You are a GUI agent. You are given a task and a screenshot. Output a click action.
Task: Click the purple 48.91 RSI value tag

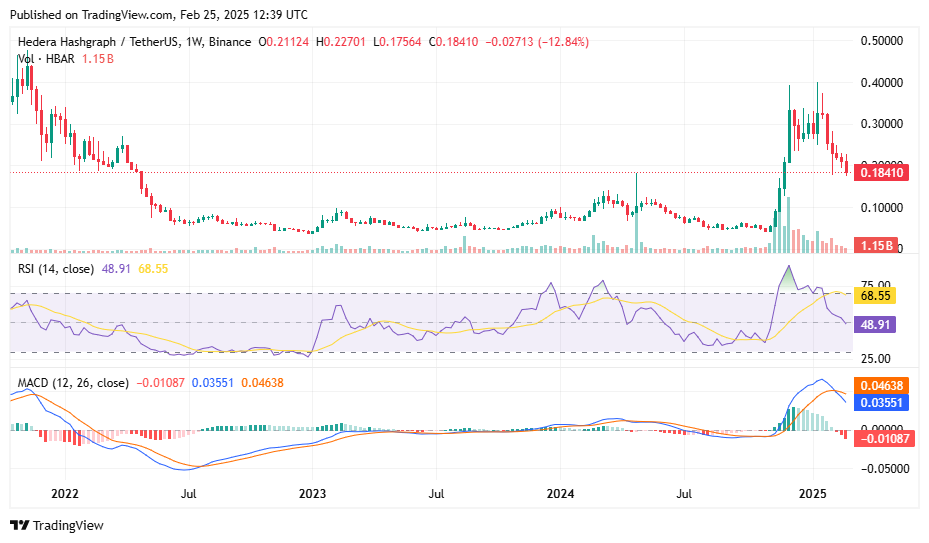(874, 325)
